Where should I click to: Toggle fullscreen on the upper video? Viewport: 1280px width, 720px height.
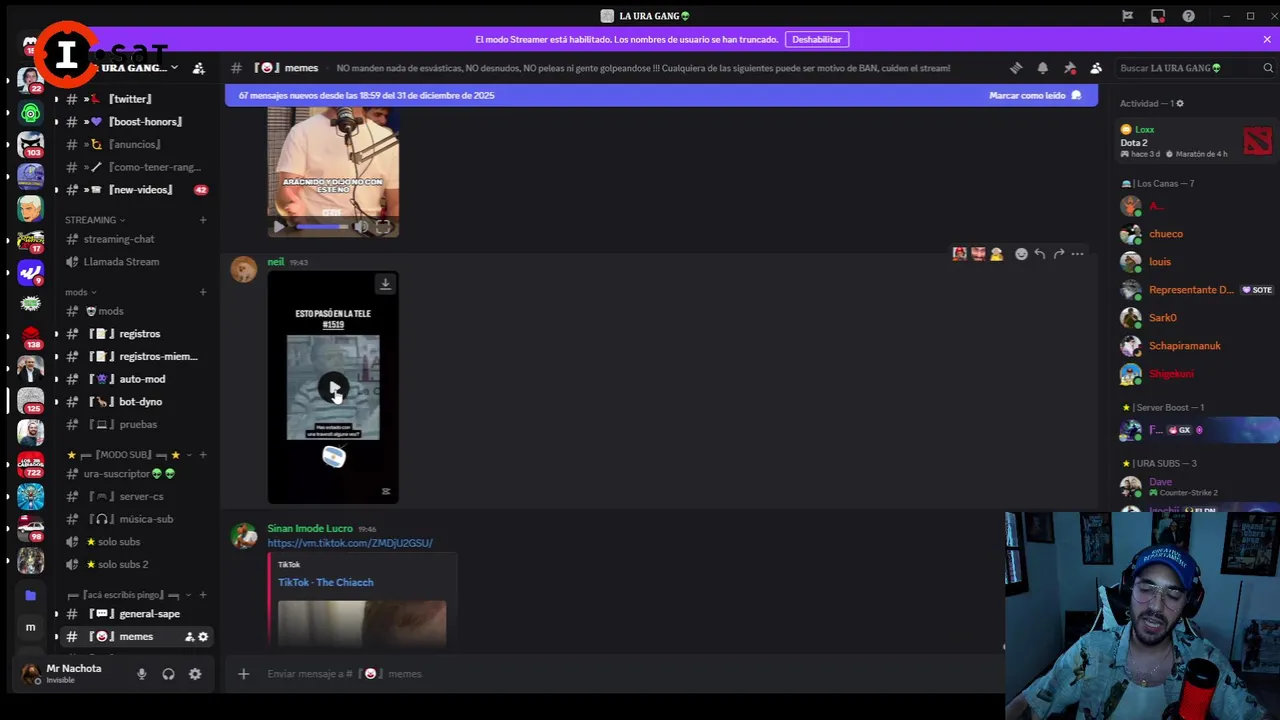tap(383, 227)
